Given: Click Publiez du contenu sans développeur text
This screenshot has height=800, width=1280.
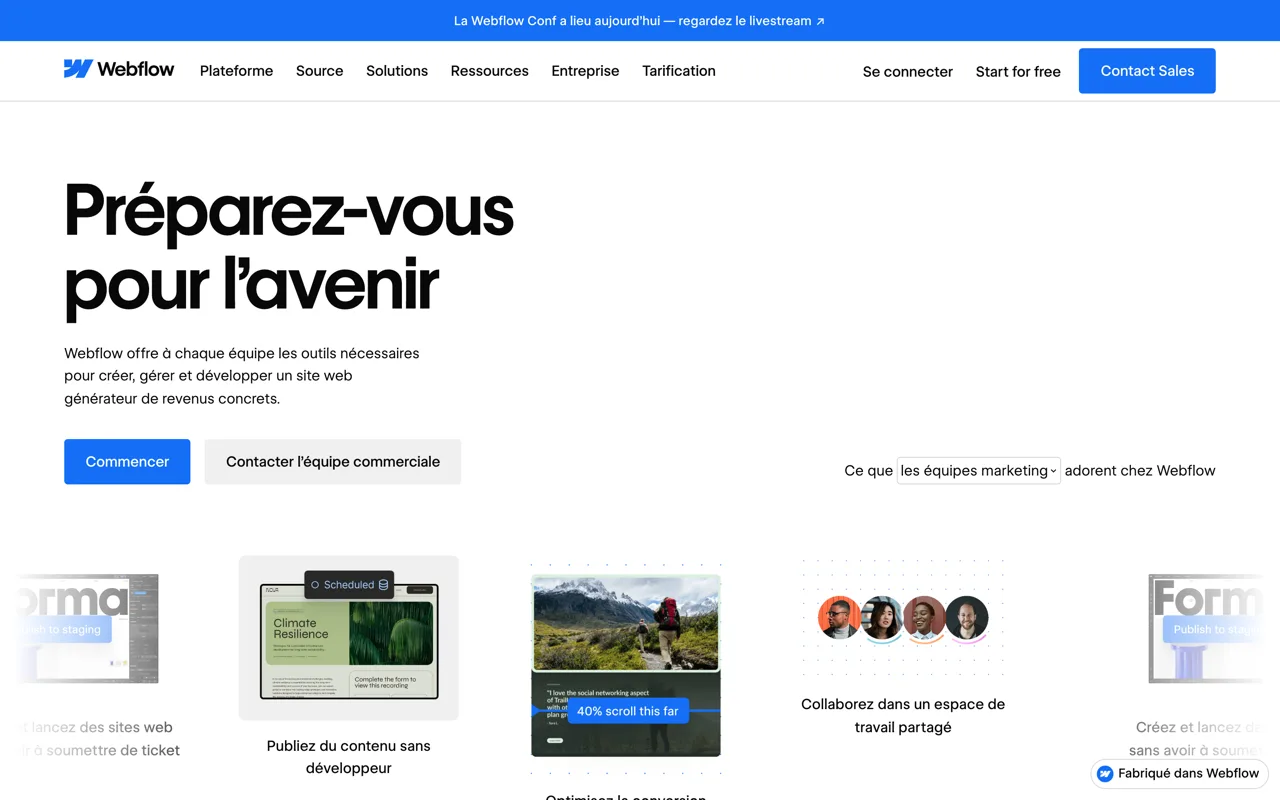Looking at the screenshot, I should [x=349, y=757].
